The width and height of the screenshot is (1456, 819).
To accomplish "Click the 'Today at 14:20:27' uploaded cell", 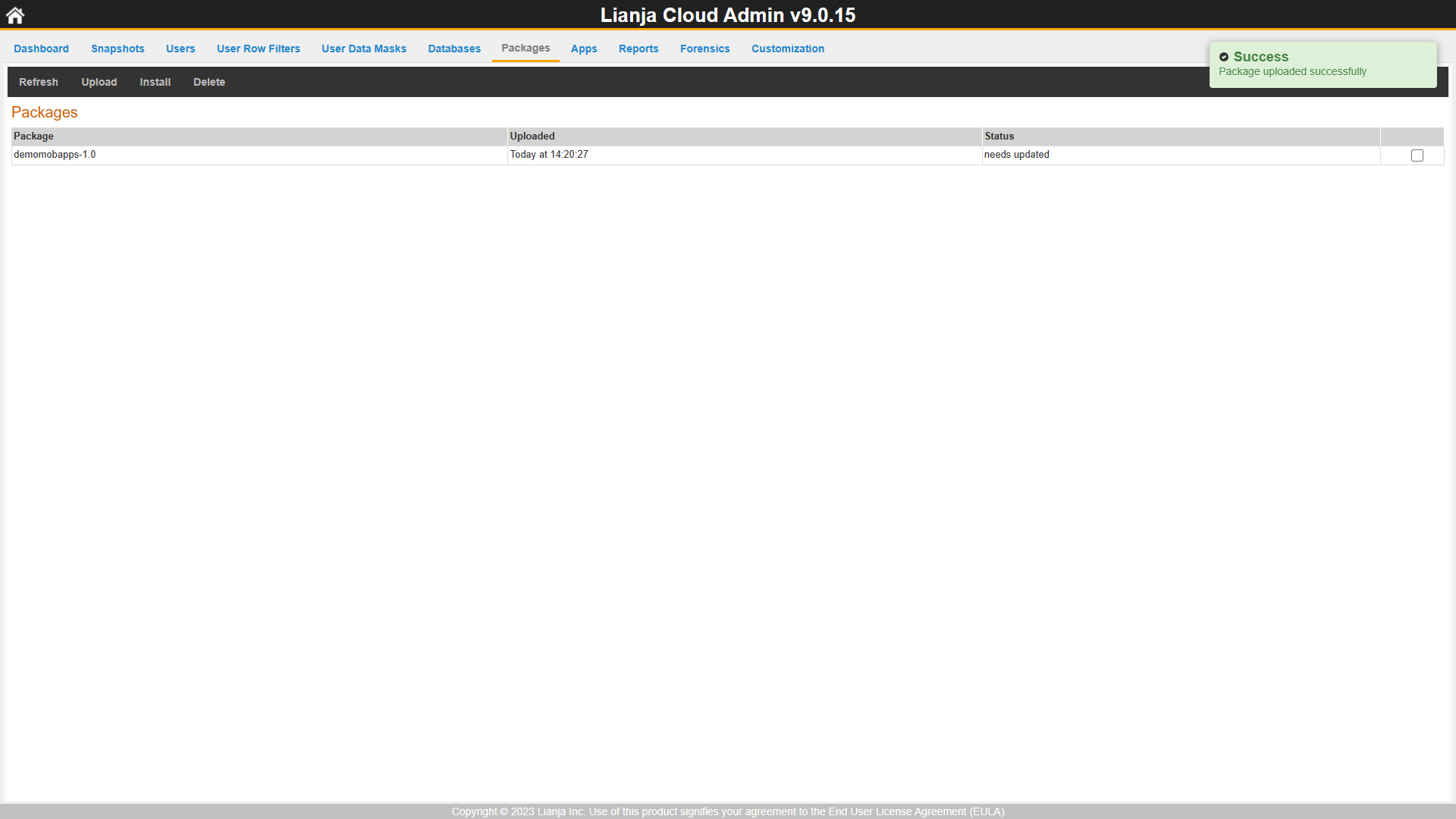I will point(745,155).
